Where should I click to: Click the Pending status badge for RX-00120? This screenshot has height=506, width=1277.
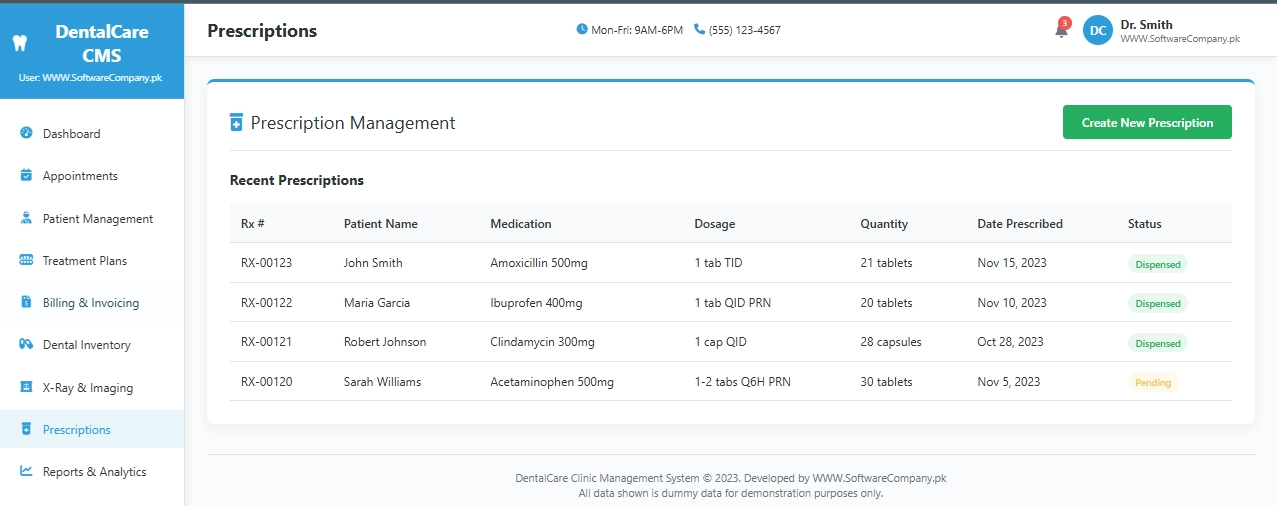(1153, 382)
